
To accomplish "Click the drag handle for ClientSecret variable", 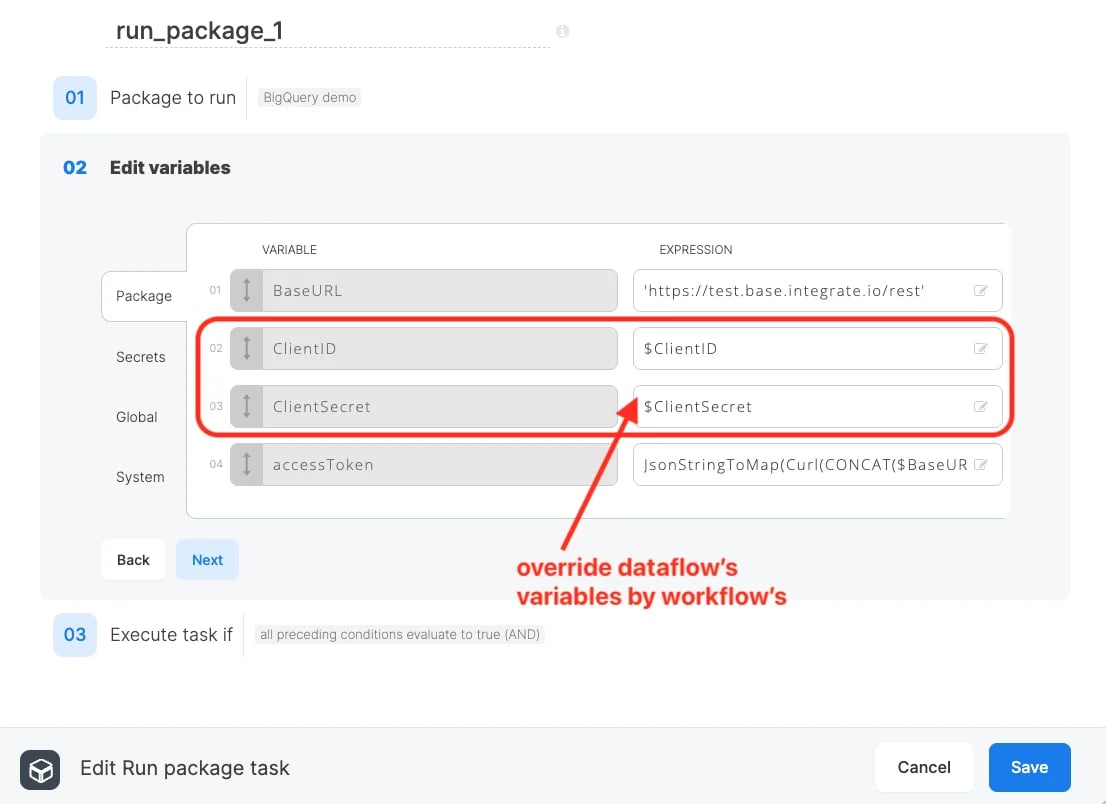I will 247,406.
